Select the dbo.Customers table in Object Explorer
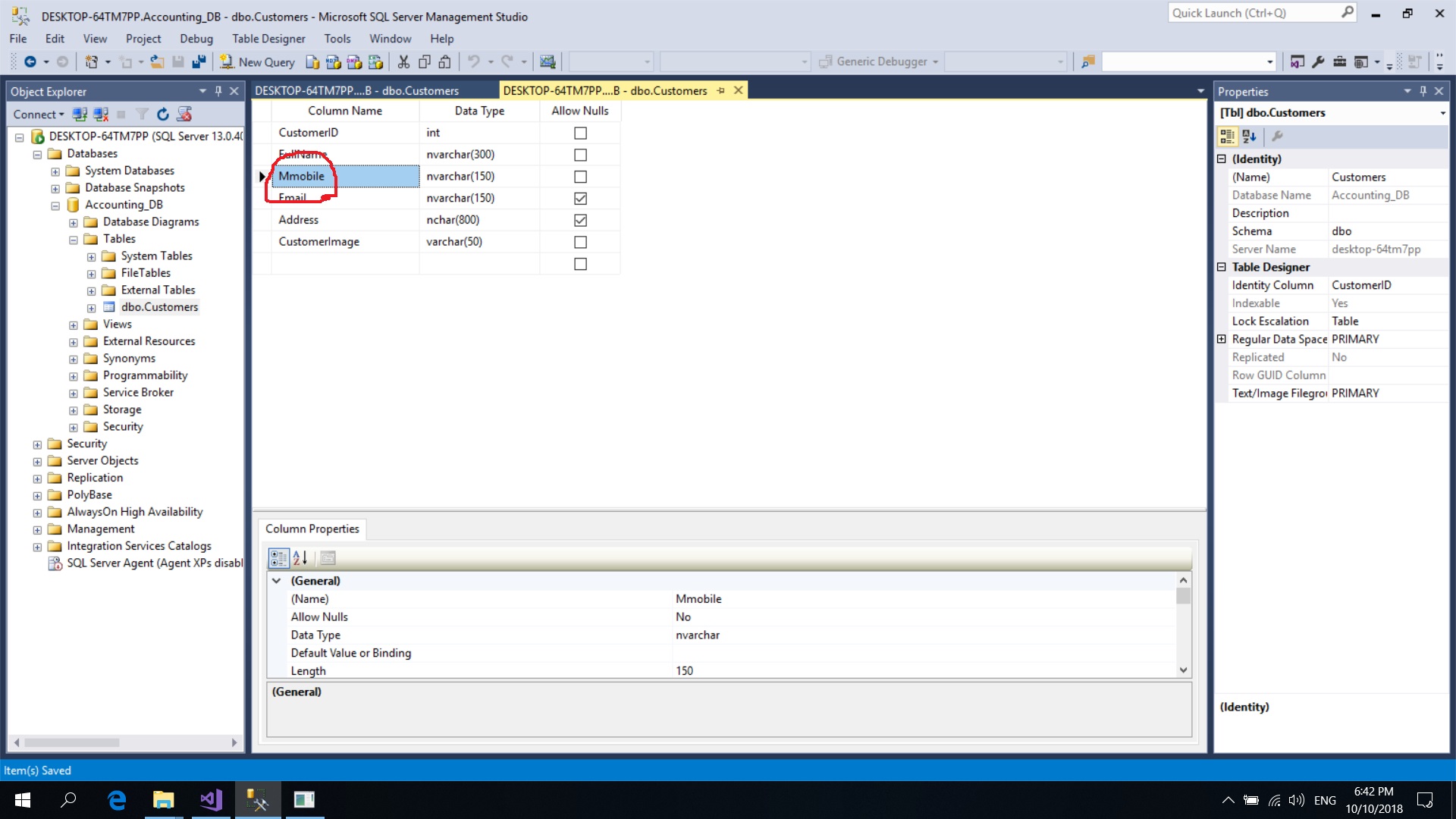 (159, 306)
